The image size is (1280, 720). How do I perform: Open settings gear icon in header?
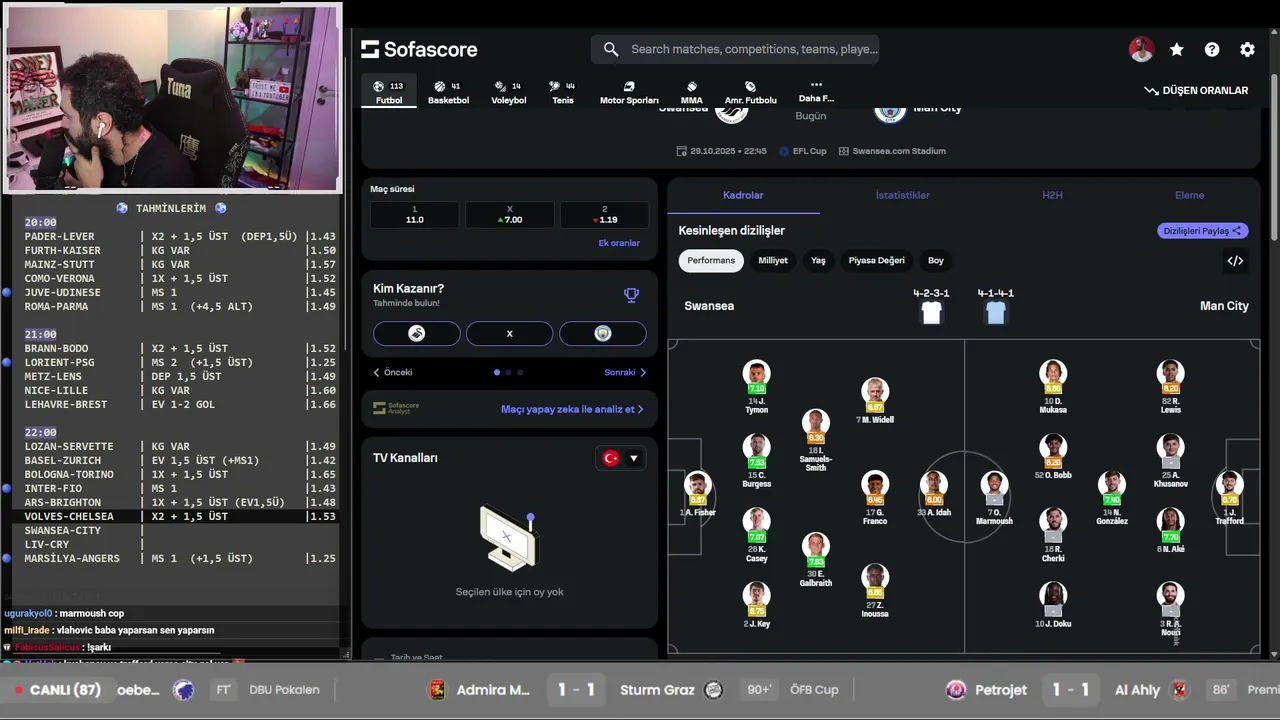(x=1247, y=49)
